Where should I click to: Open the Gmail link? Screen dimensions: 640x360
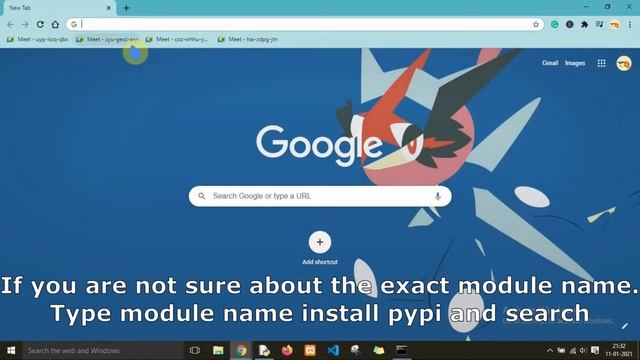pos(550,63)
